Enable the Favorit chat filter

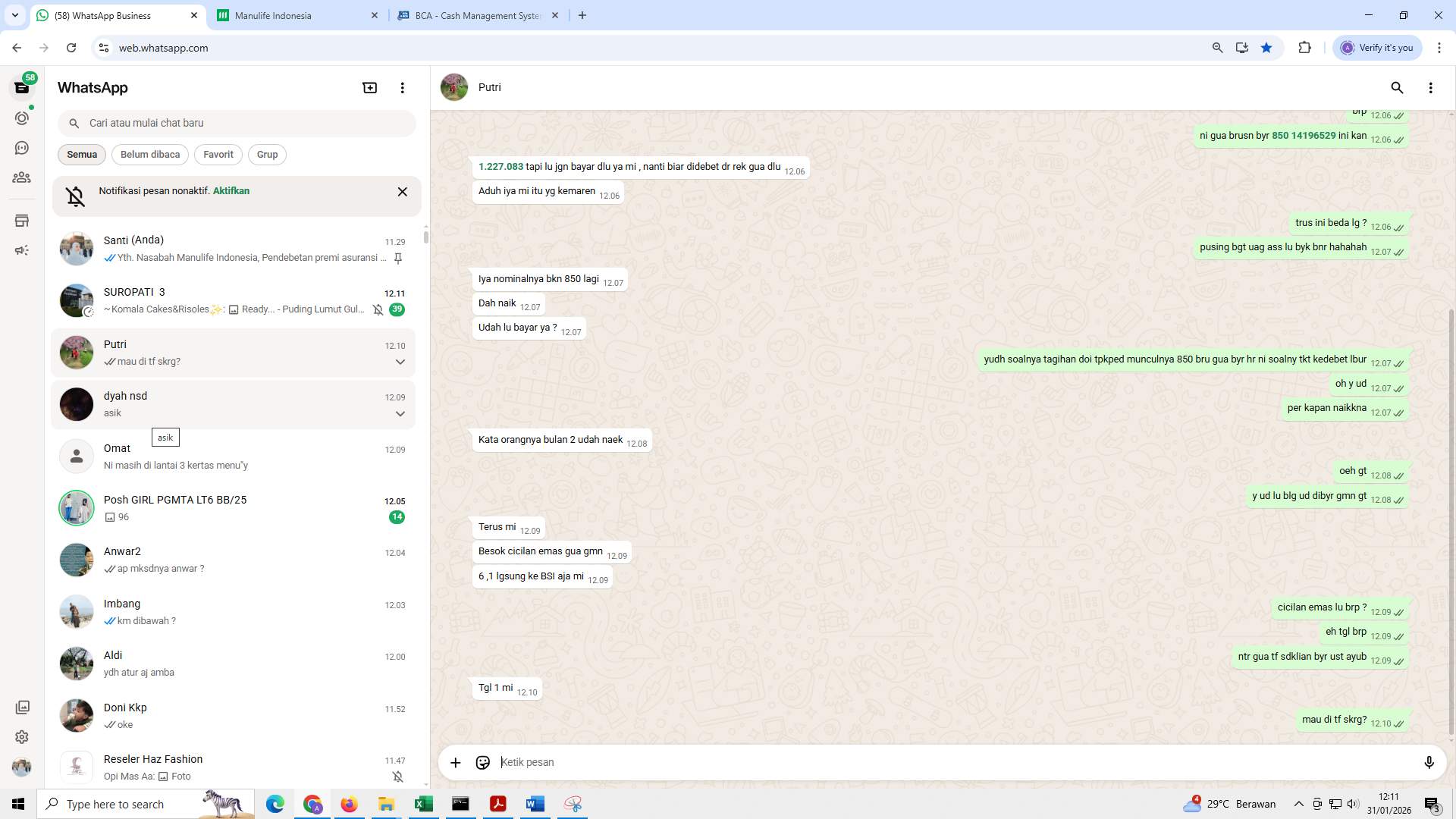218,154
